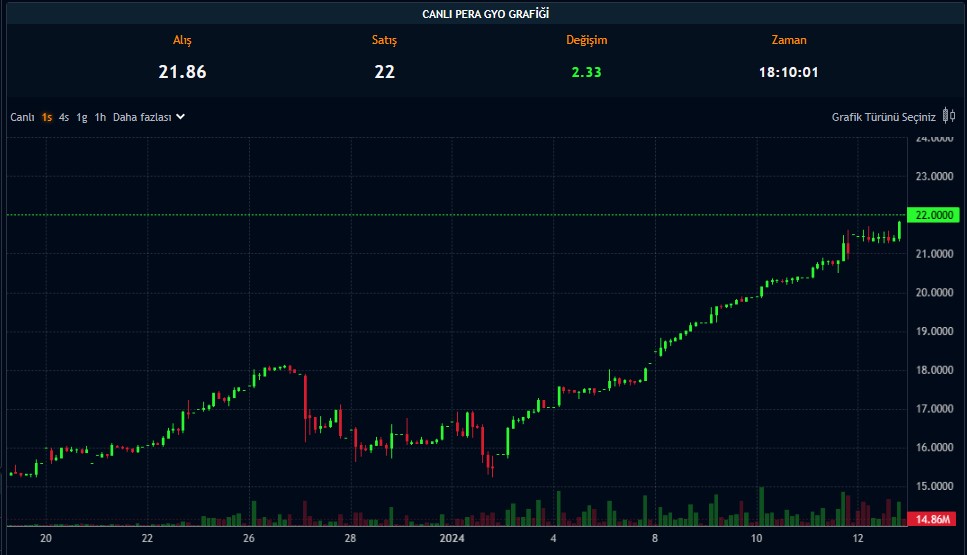Viewport: 967px width, 555px height.
Task: Click the Canlı Pera GYO Grafiği title
Action: click(485, 14)
